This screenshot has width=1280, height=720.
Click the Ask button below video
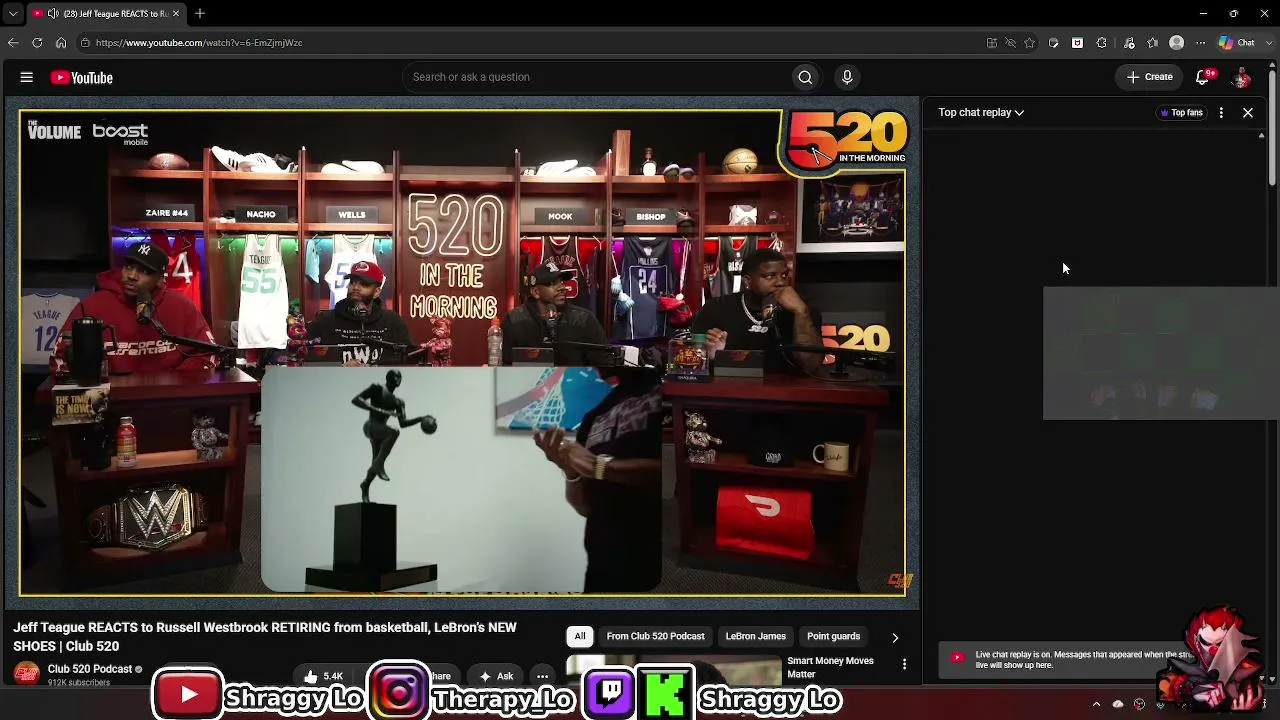click(x=496, y=676)
